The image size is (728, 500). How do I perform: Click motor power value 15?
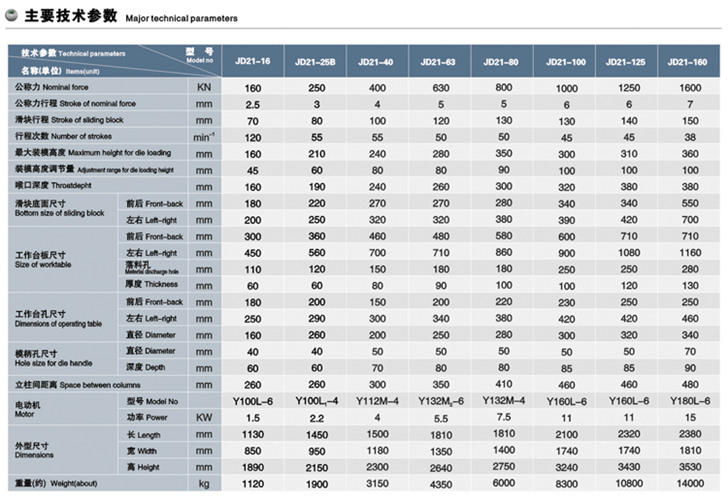pyautogui.click(x=690, y=417)
